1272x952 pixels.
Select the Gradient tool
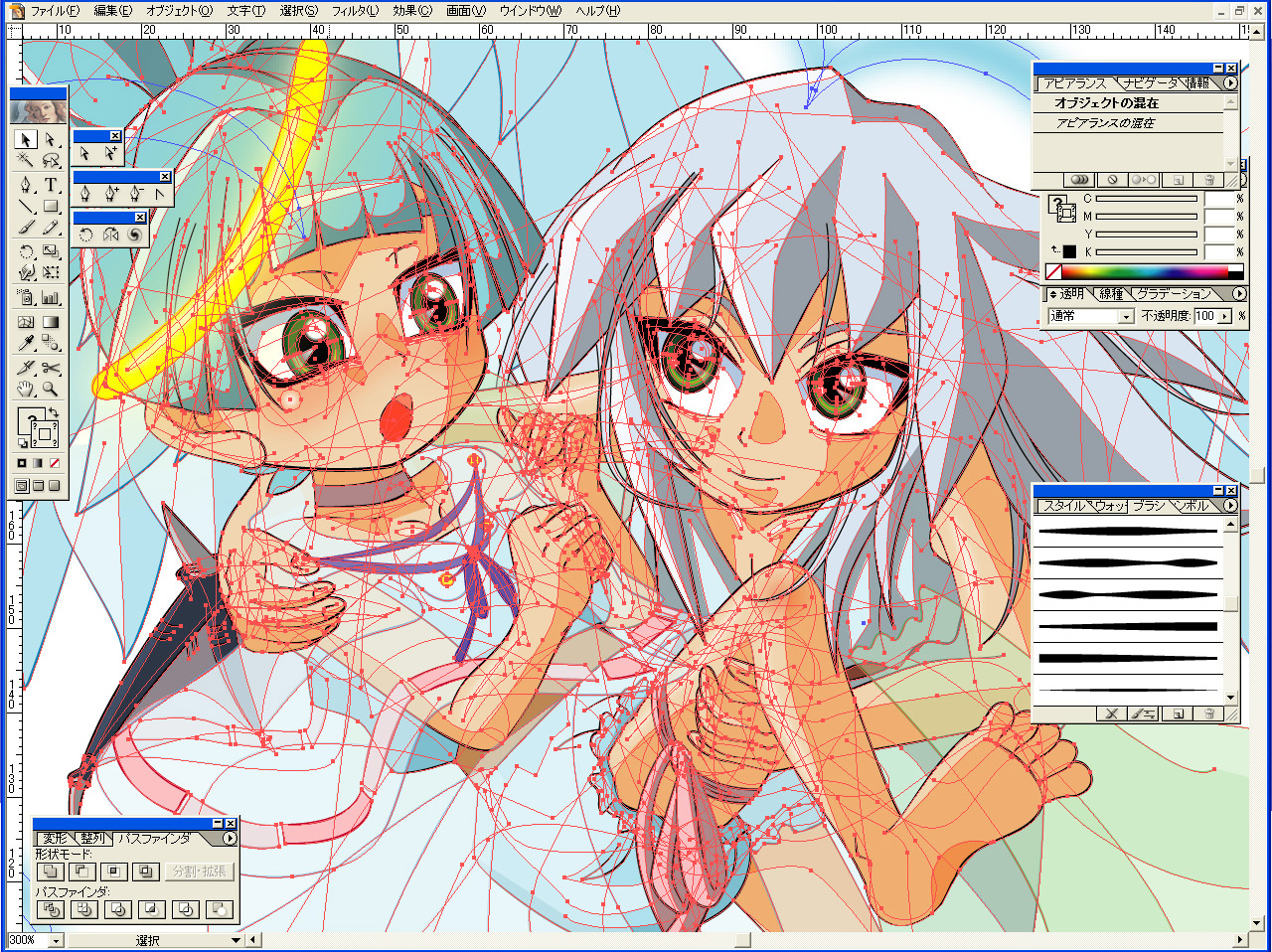tap(51, 321)
